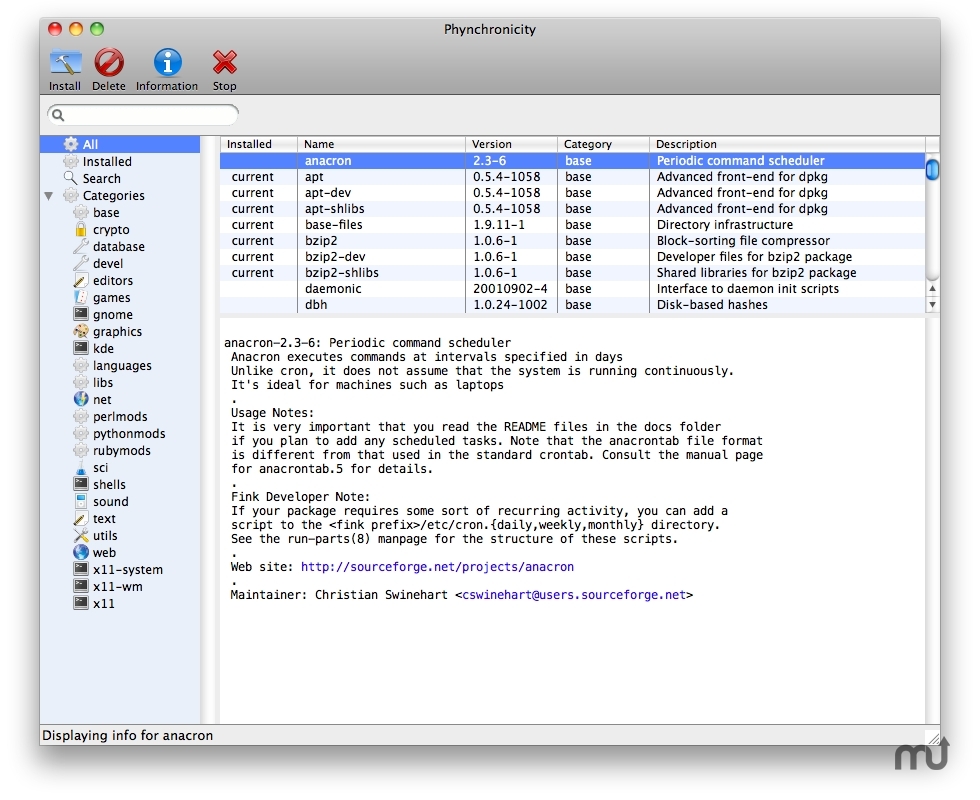Click the Stop red X toolbar icon
The image size is (980, 800).
point(224,65)
